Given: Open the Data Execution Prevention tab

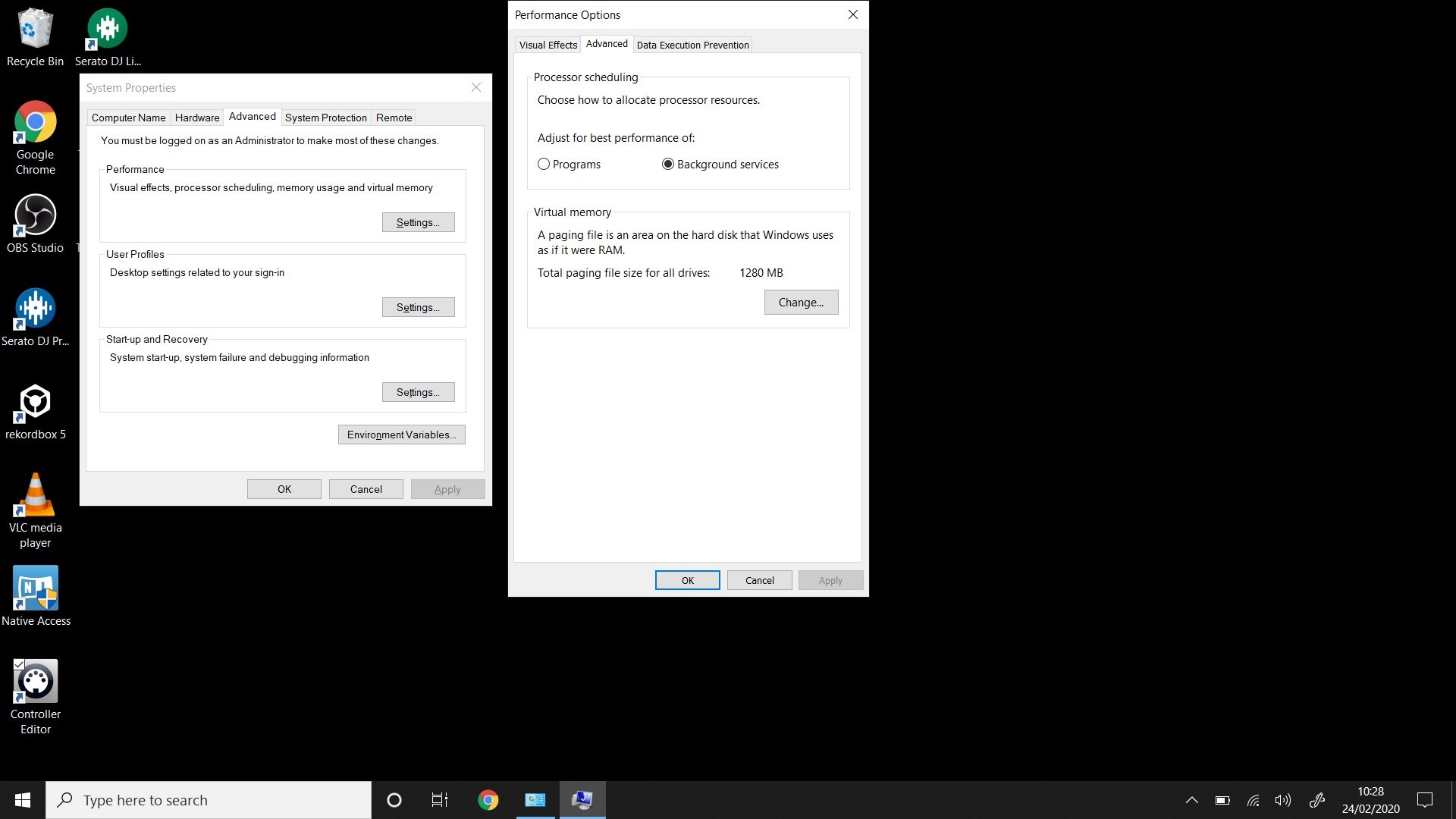Looking at the screenshot, I should tap(692, 45).
